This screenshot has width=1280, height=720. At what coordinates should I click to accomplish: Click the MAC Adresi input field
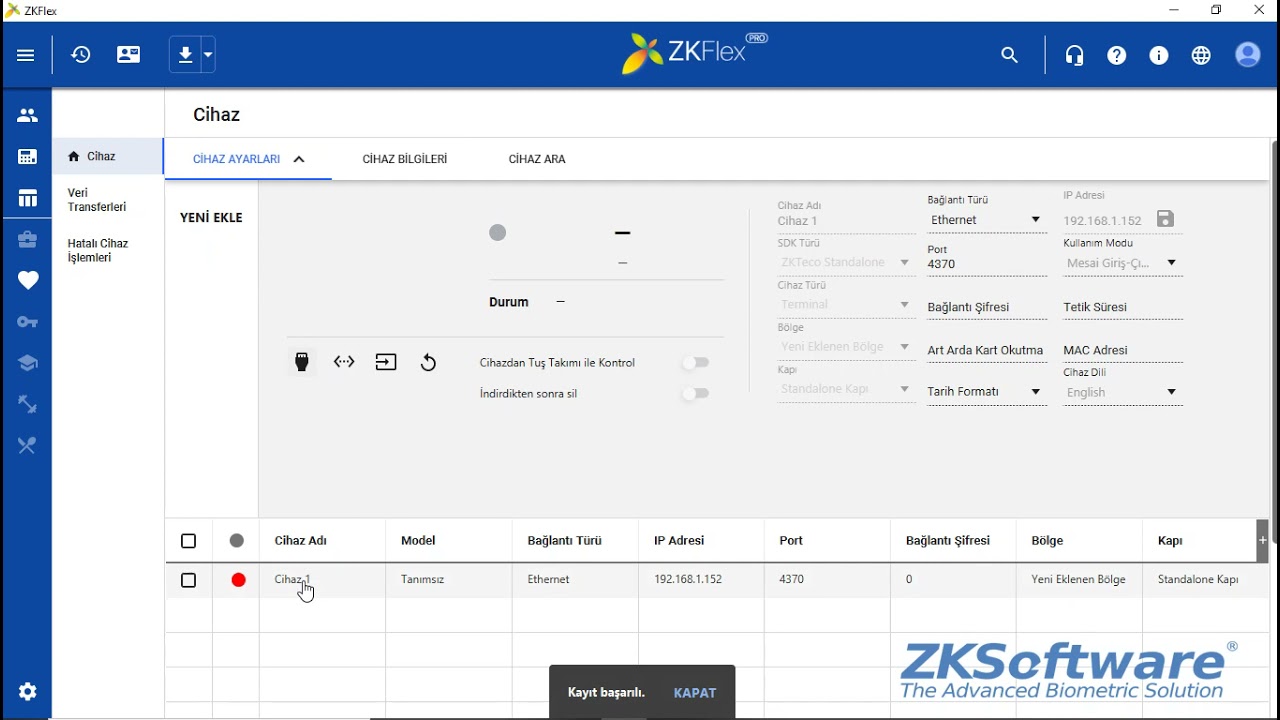tap(1122, 350)
